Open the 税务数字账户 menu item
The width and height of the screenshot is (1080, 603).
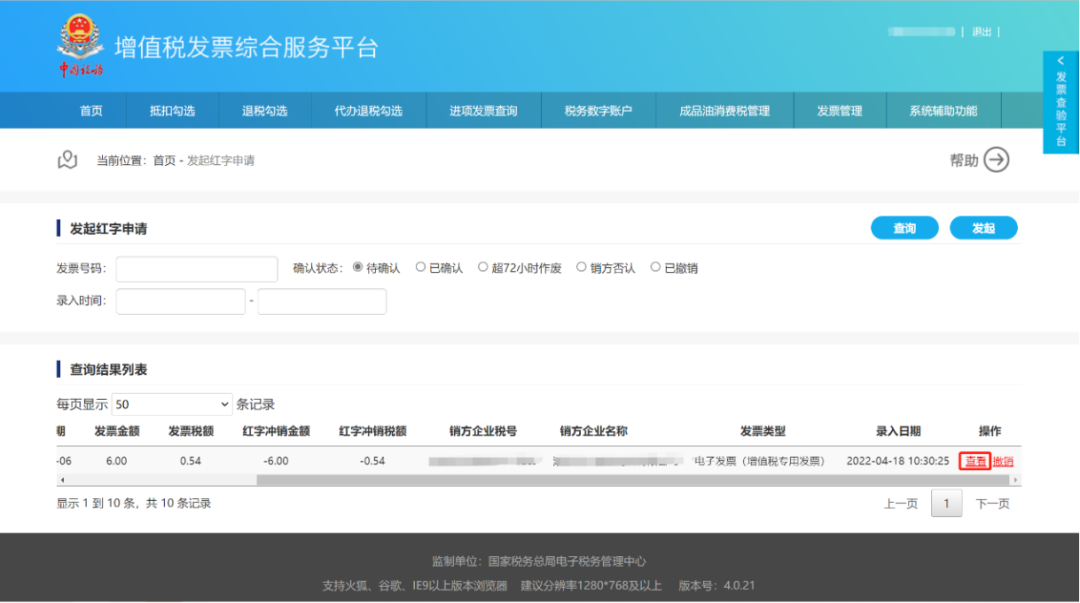(x=598, y=111)
